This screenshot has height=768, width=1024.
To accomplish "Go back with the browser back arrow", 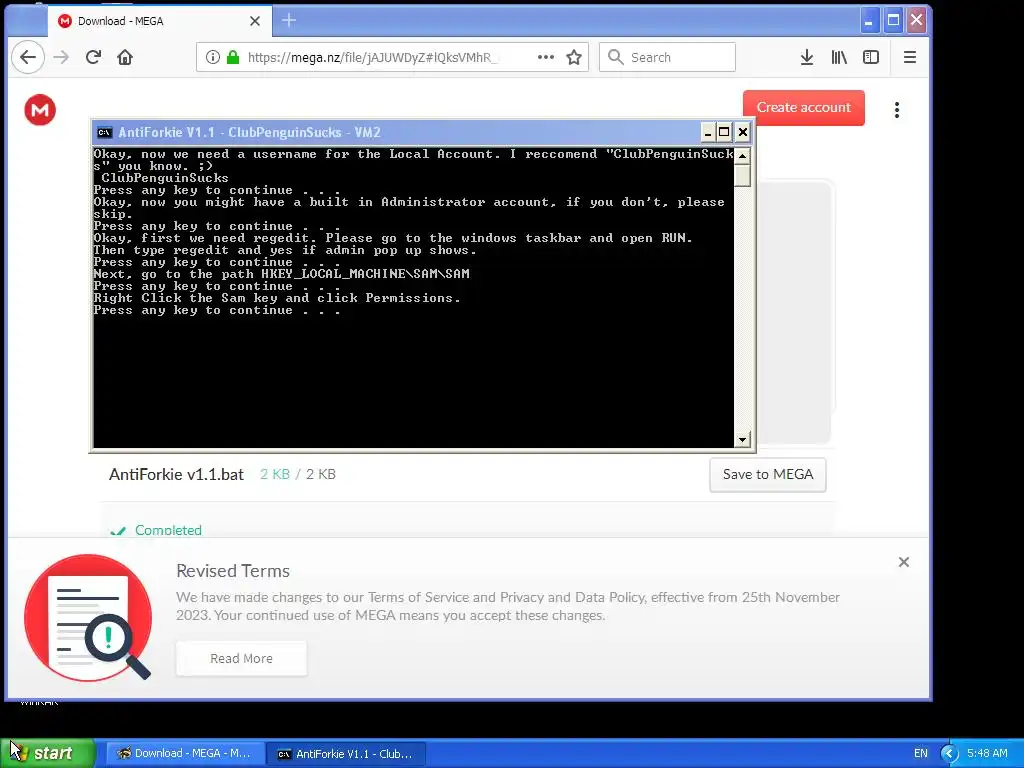I will click(x=27, y=57).
